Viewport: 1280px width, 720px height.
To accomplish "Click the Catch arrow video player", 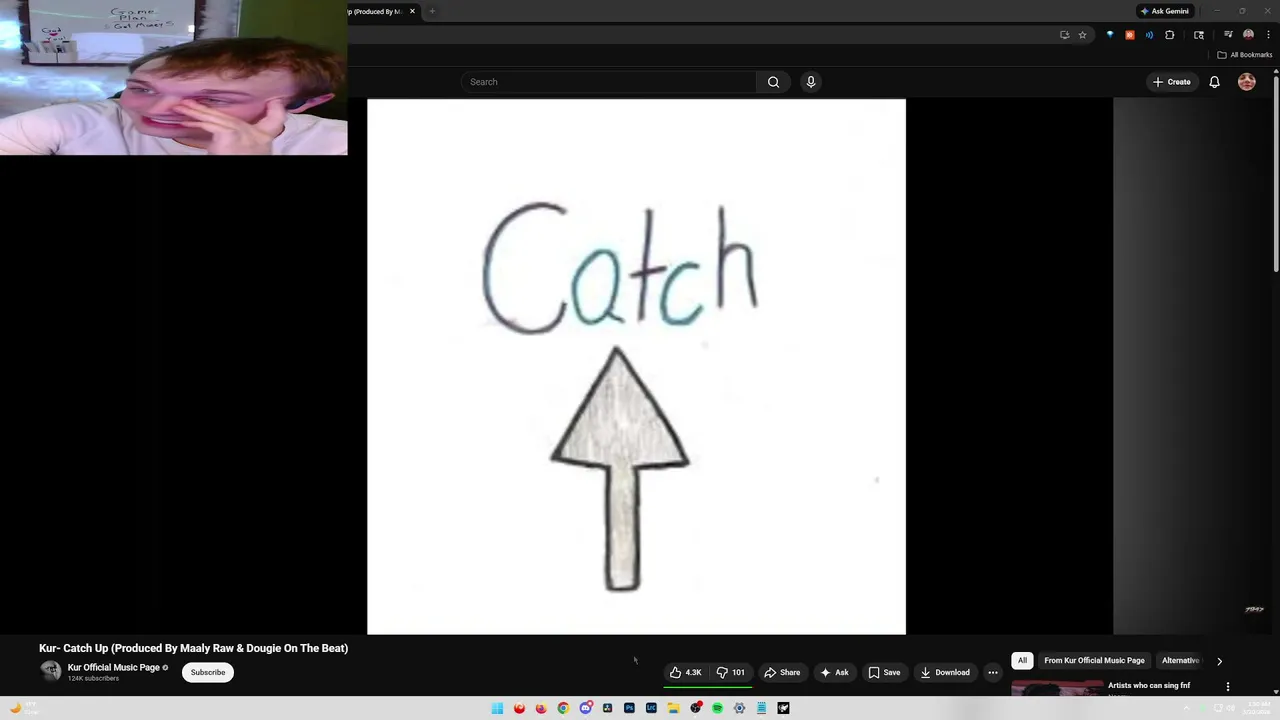I will coord(636,366).
